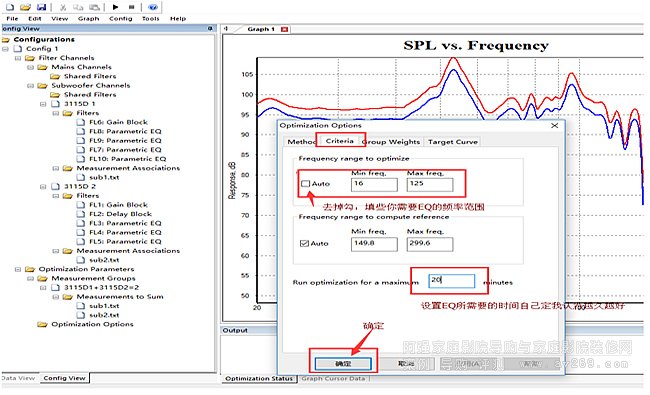
Task: Open the Graph menu
Action: coord(88,19)
